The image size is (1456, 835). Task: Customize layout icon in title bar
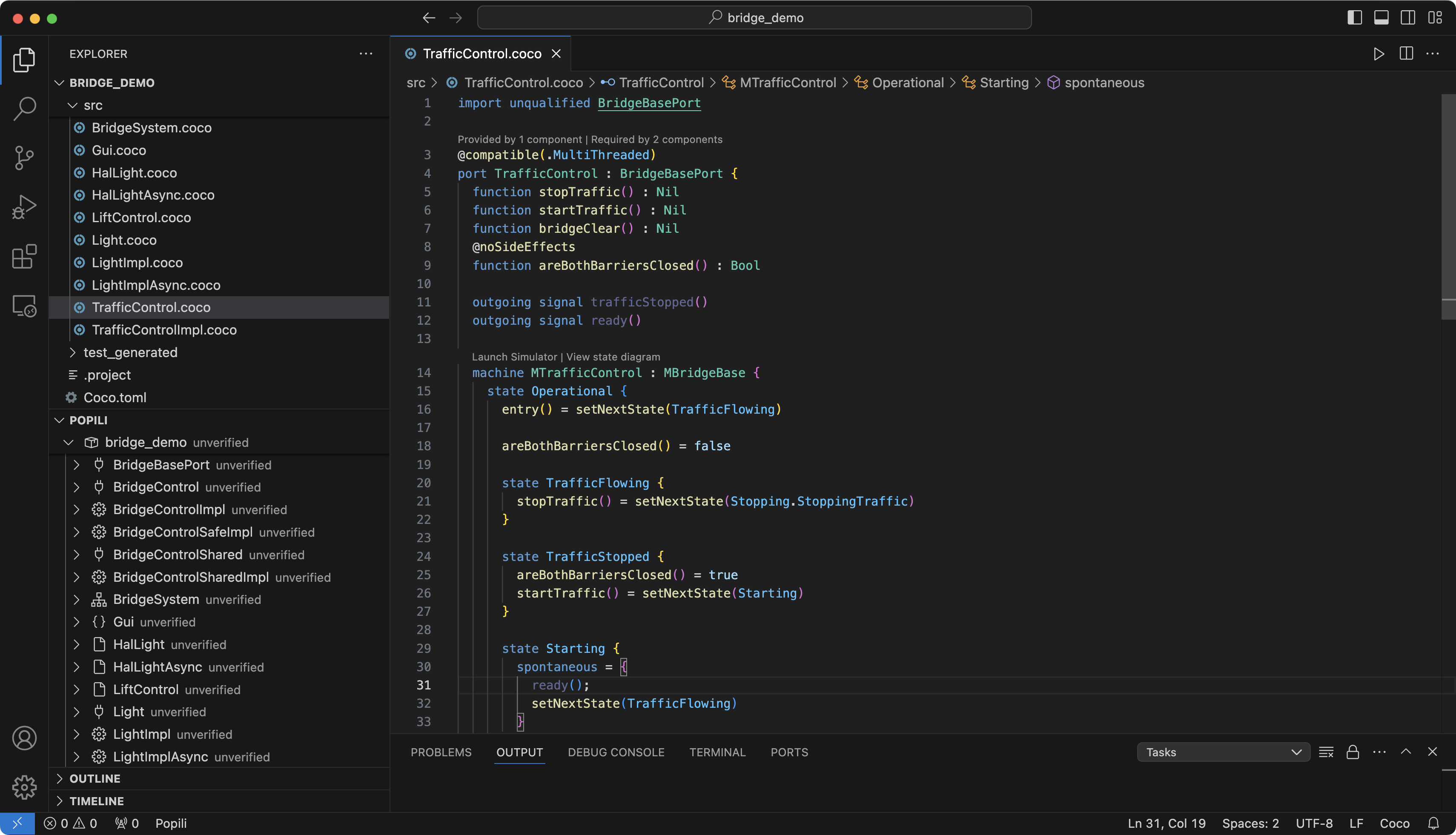coord(1435,18)
